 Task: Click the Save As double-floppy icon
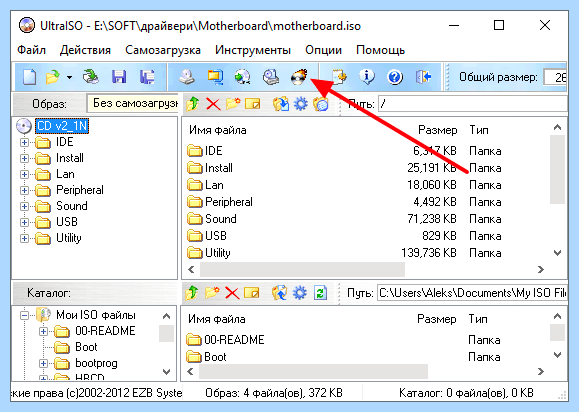tap(147, 77)
